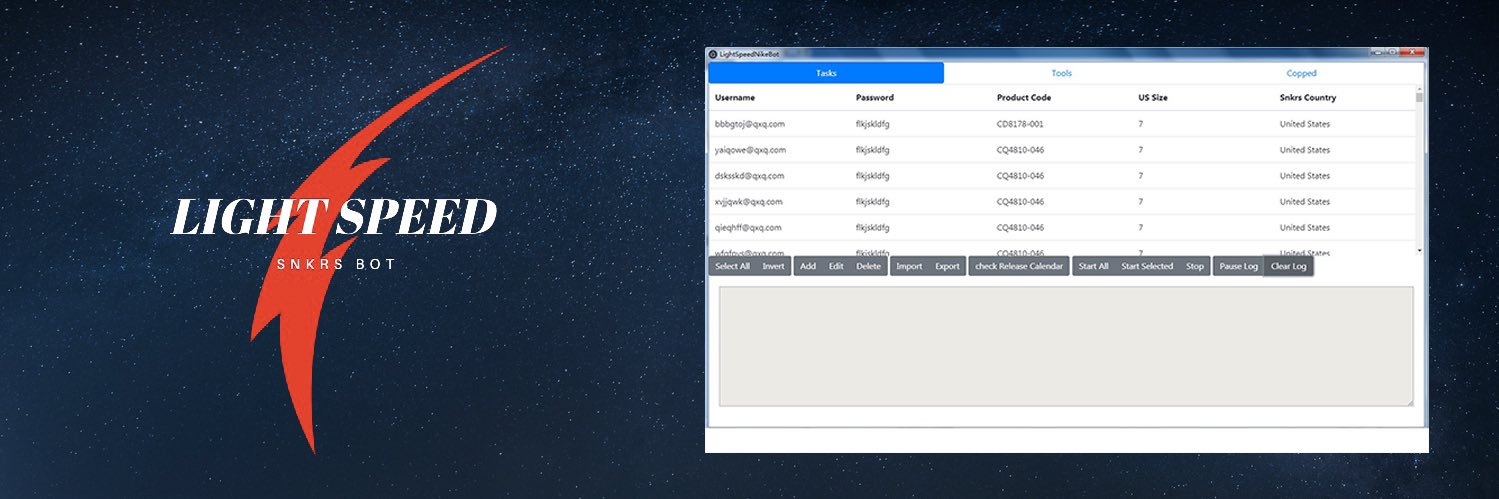Open the Tools tab

pyautogui.click(x=1061, y=73)
